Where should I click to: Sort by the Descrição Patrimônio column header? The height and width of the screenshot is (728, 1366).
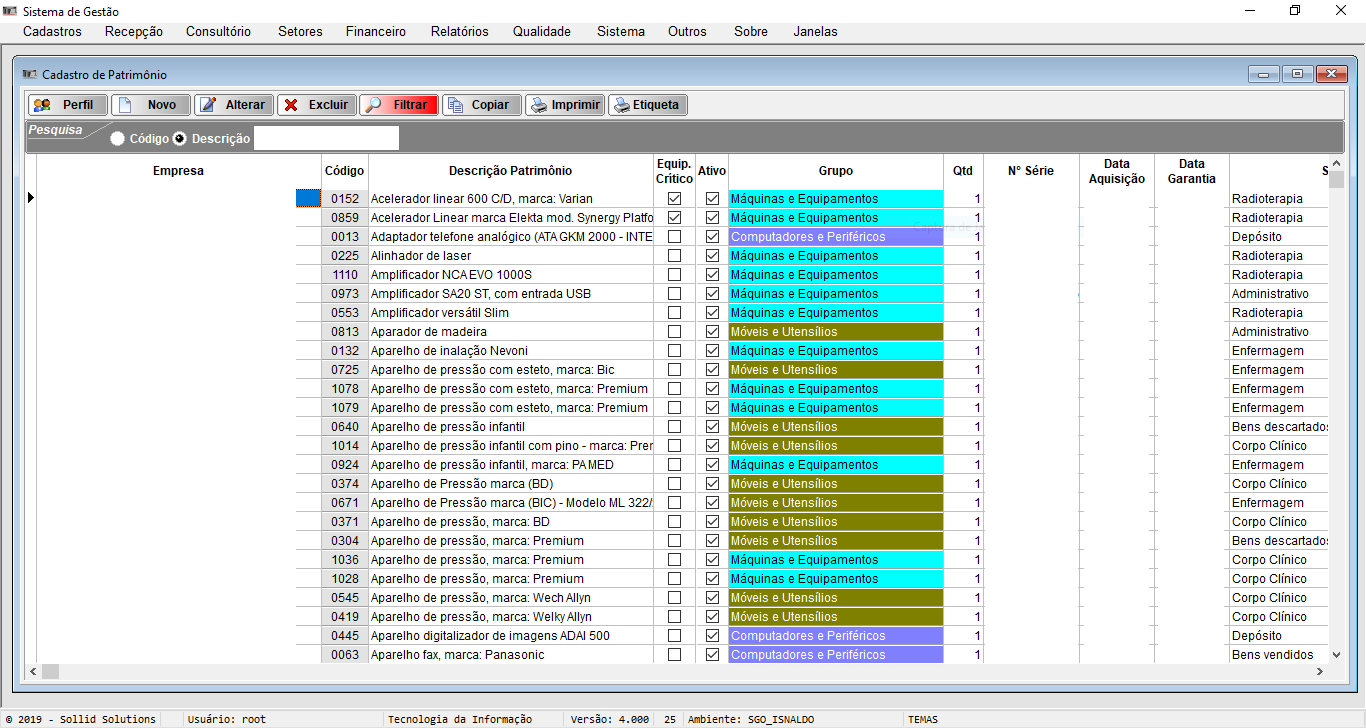510,171
